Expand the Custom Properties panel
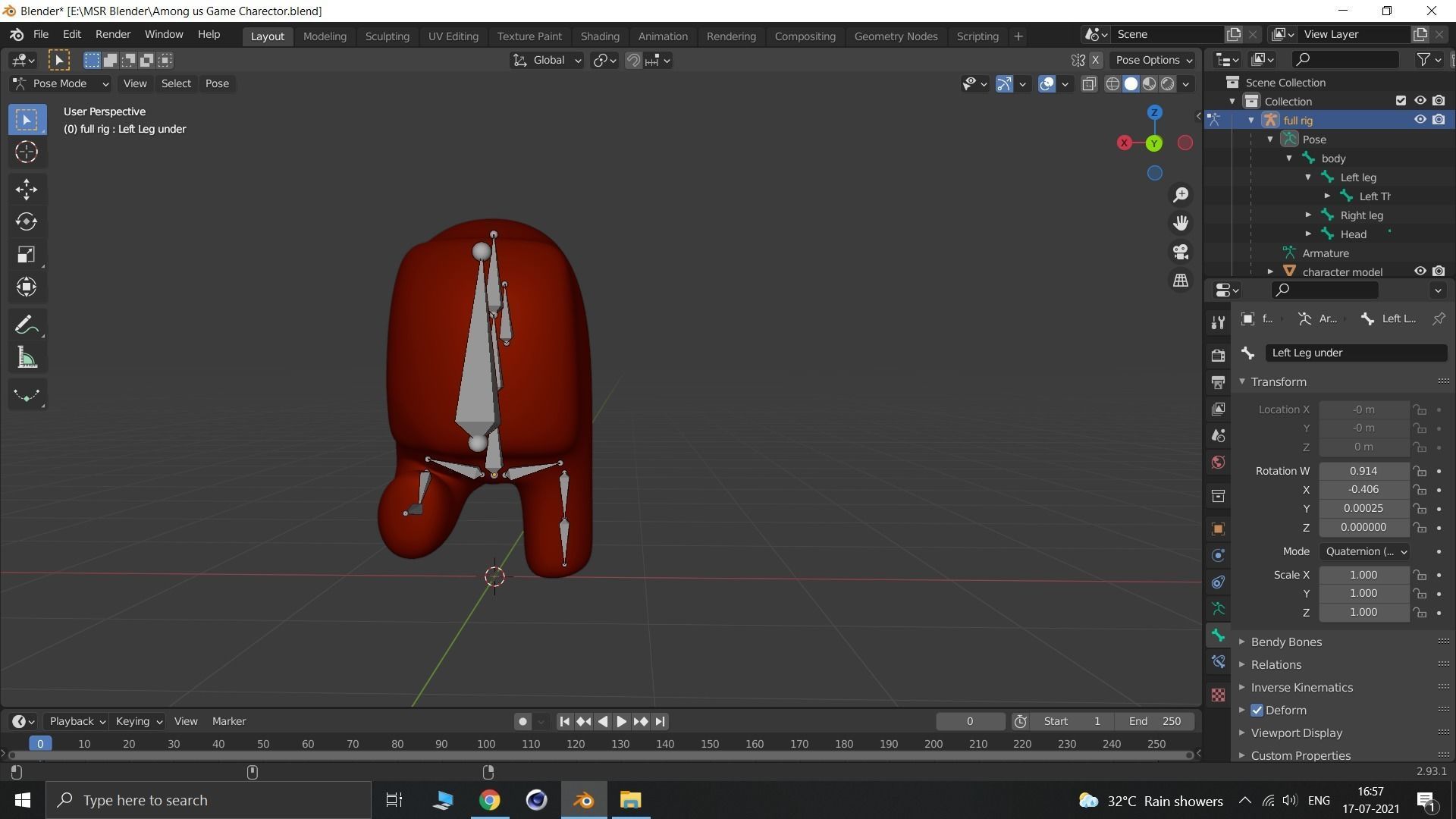This screenshot has width=1456, height=819. pyautogui.click(x=1300, y=755)
